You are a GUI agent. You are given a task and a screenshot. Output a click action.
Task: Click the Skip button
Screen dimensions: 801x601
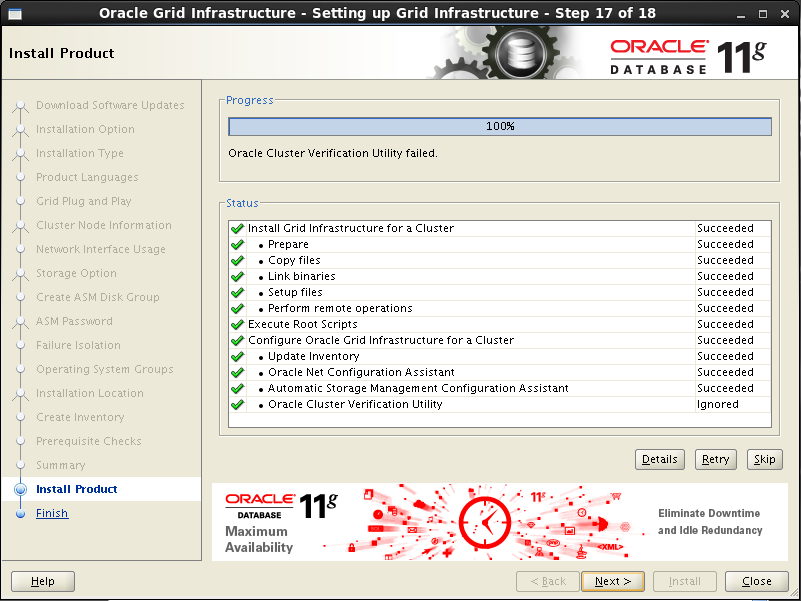[x=764, y=459]
